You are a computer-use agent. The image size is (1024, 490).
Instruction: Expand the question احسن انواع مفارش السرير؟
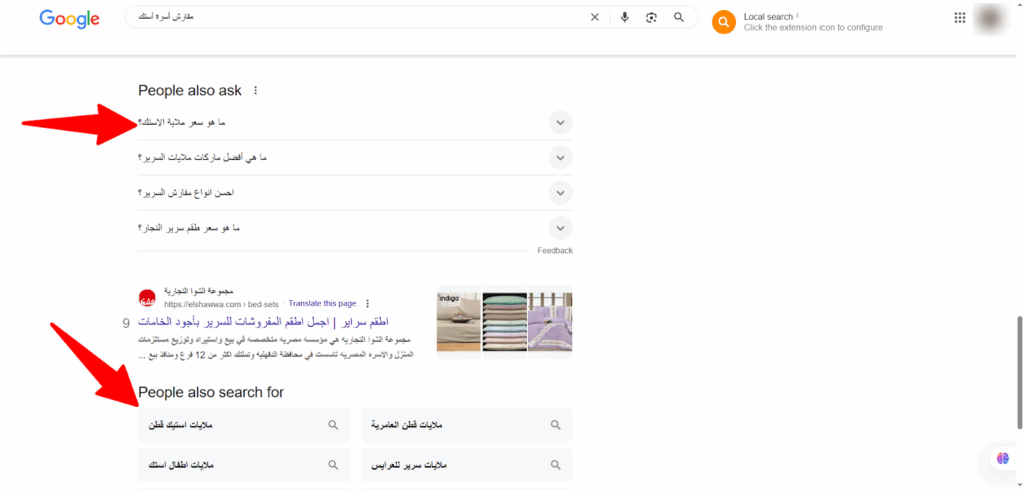[561, 192]
